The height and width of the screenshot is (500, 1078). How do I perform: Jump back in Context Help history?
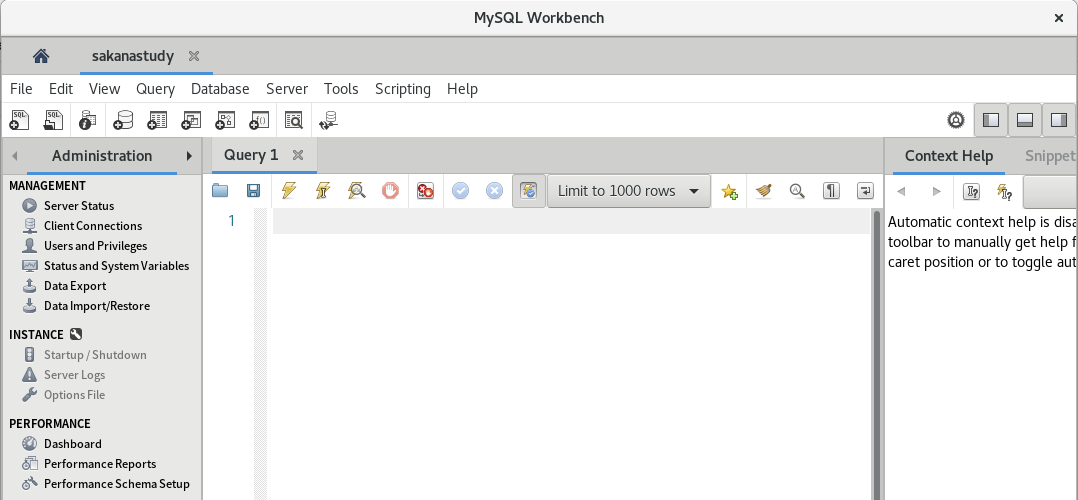point(901,191)
